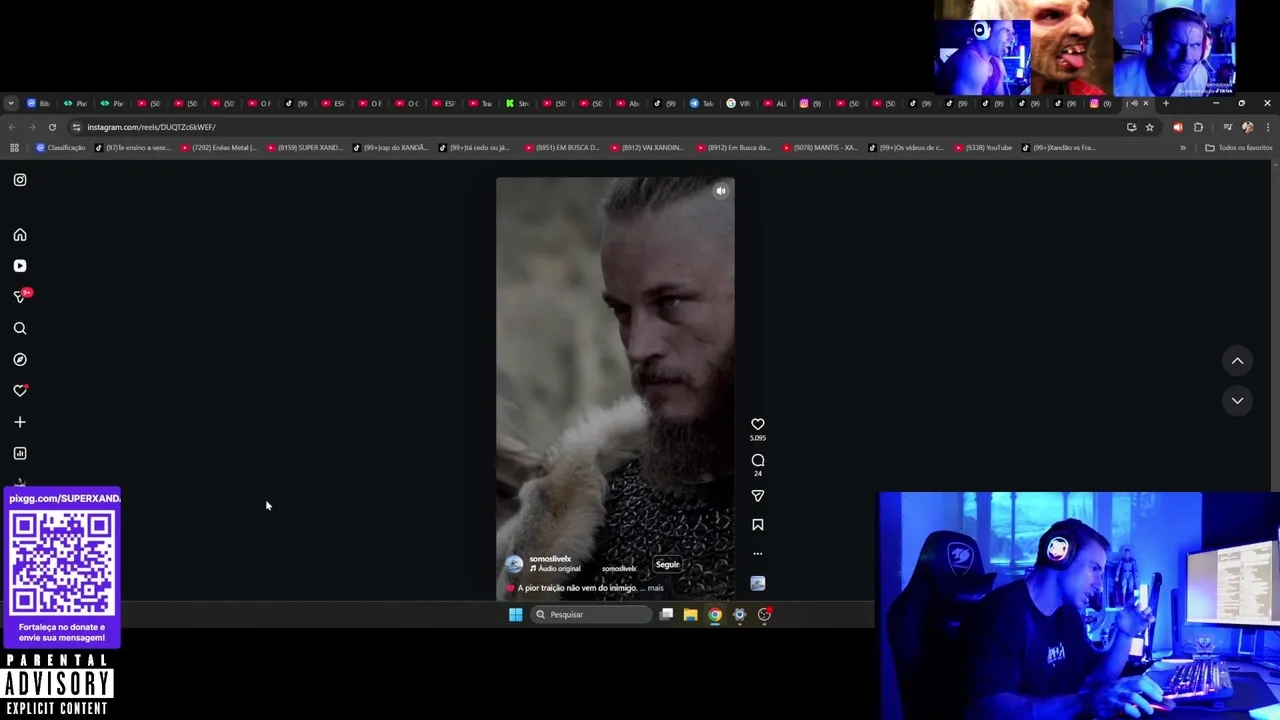
Task: Open the apps grid in bookmarks bar
Action: [x=14, y=148]
